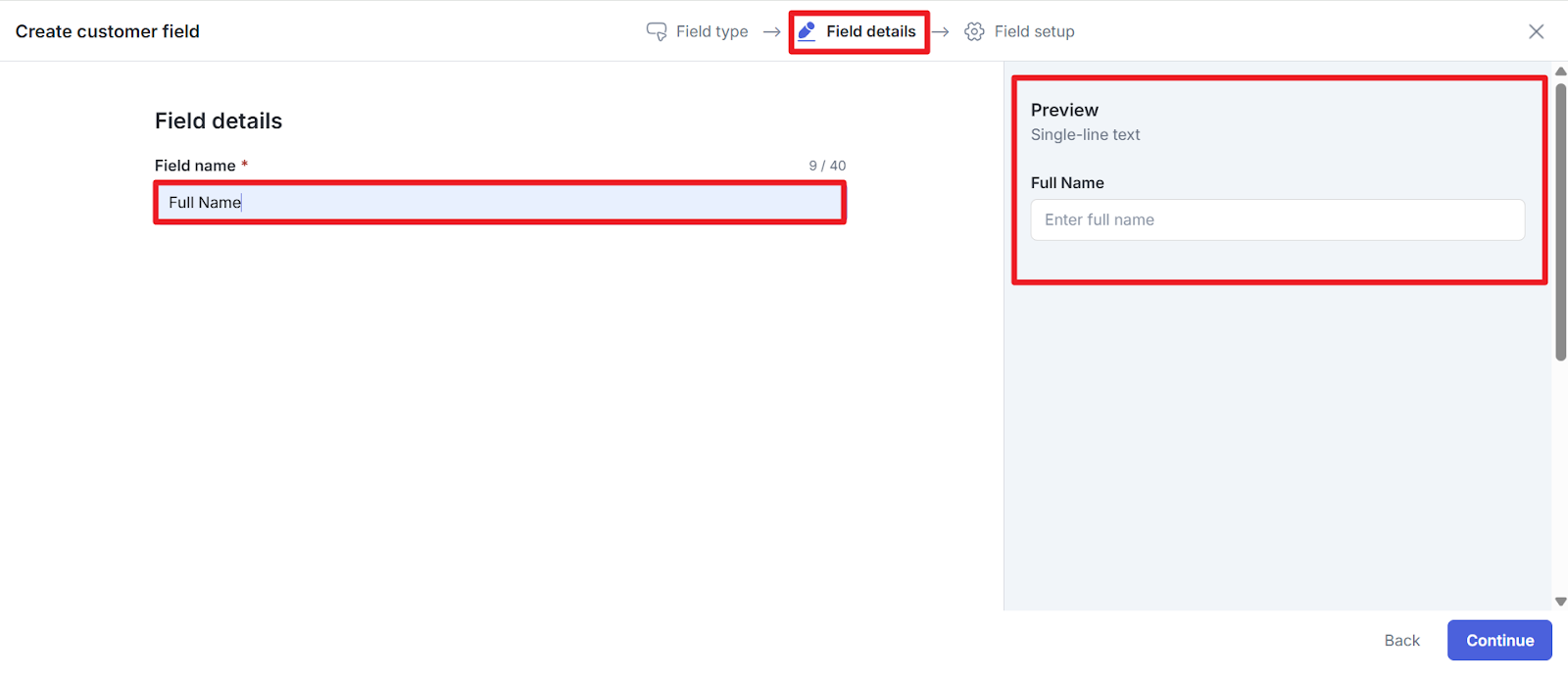Click the Field details pen icon

(807, 31)
